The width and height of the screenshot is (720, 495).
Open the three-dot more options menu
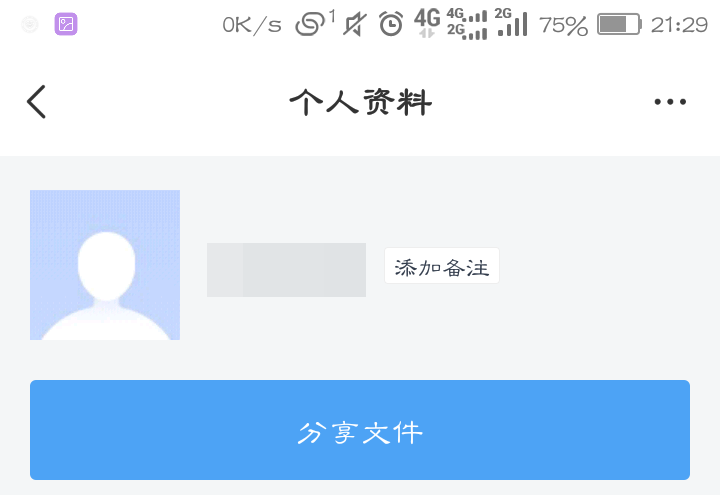coord(670,102)
